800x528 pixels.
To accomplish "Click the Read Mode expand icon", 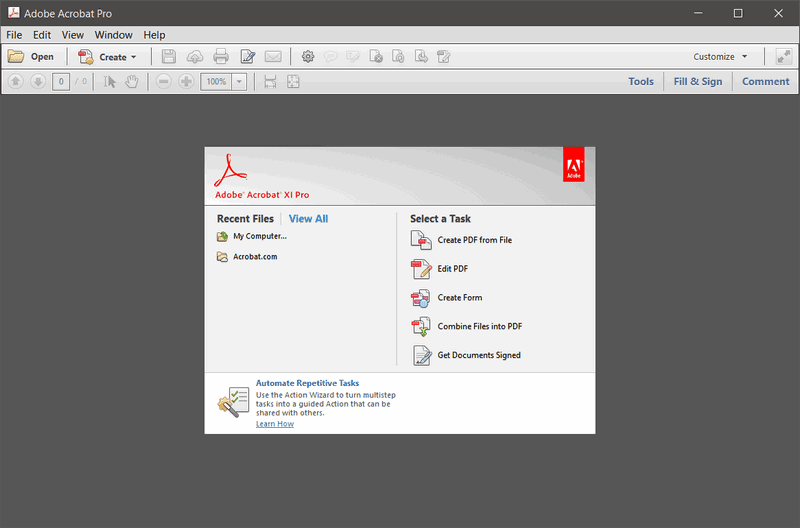I will 784,57.
